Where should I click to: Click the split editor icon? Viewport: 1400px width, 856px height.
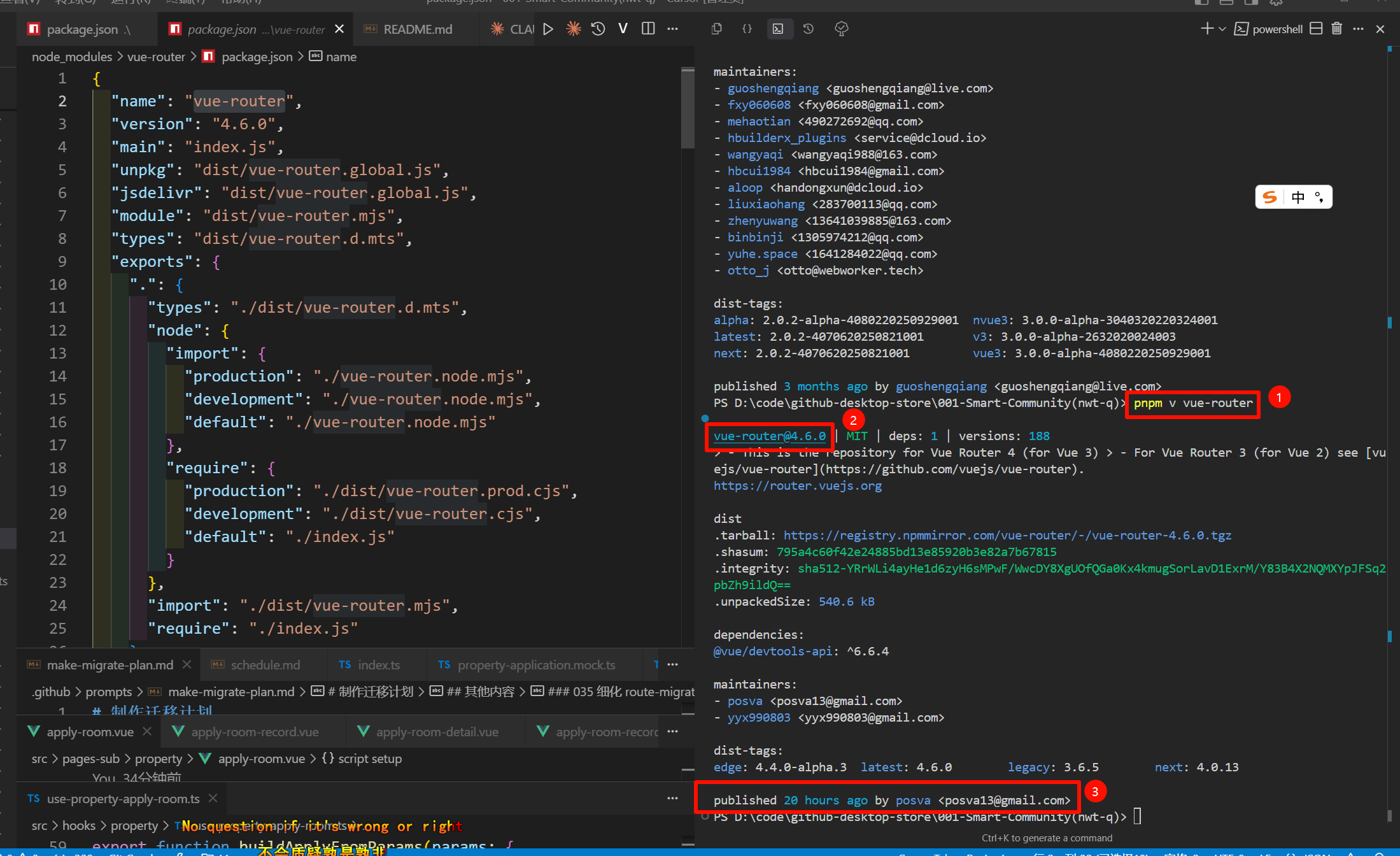click(x=648, y=29)
